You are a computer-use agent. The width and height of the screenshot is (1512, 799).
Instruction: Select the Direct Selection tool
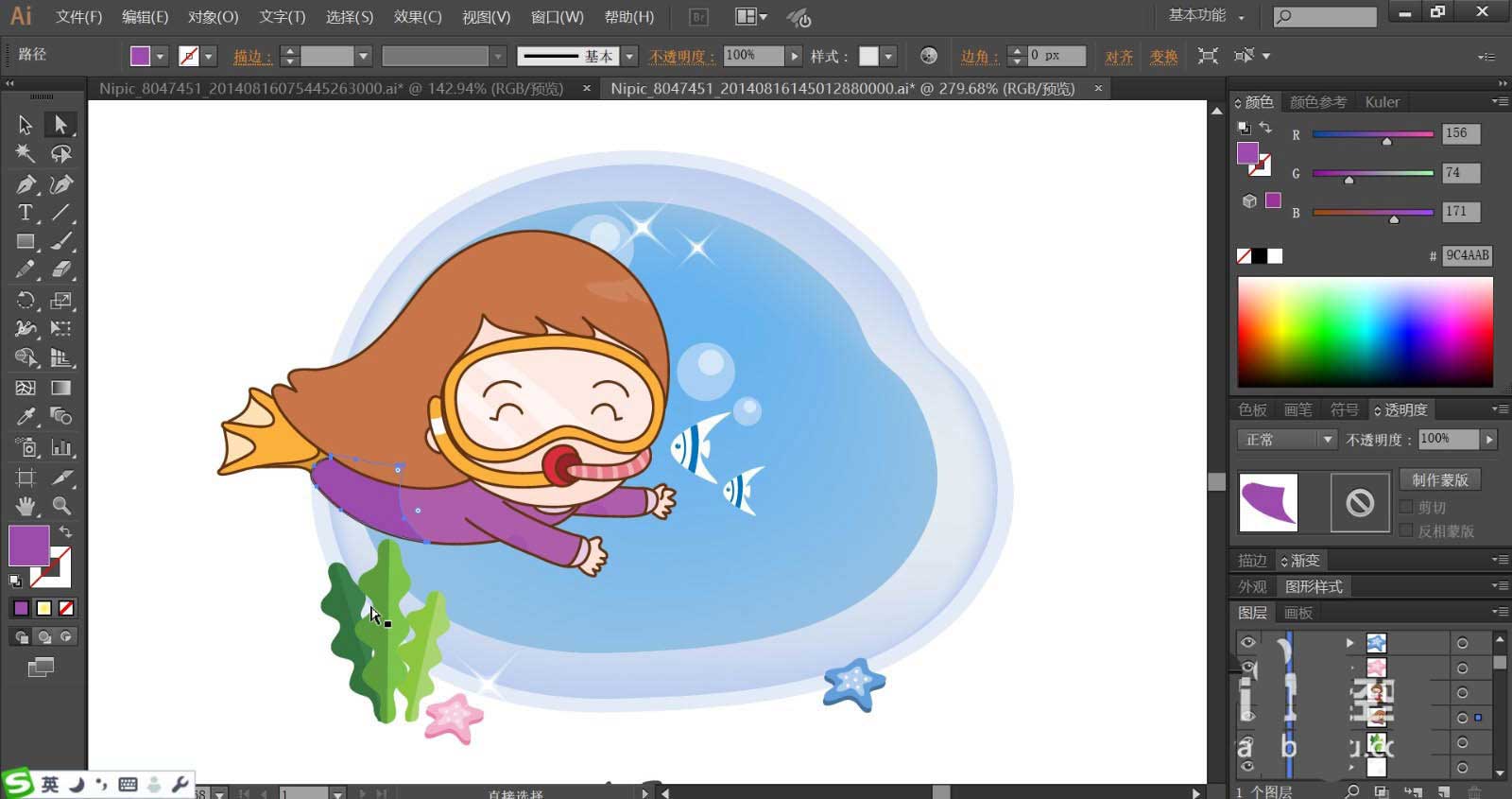[x=60, y=124]
